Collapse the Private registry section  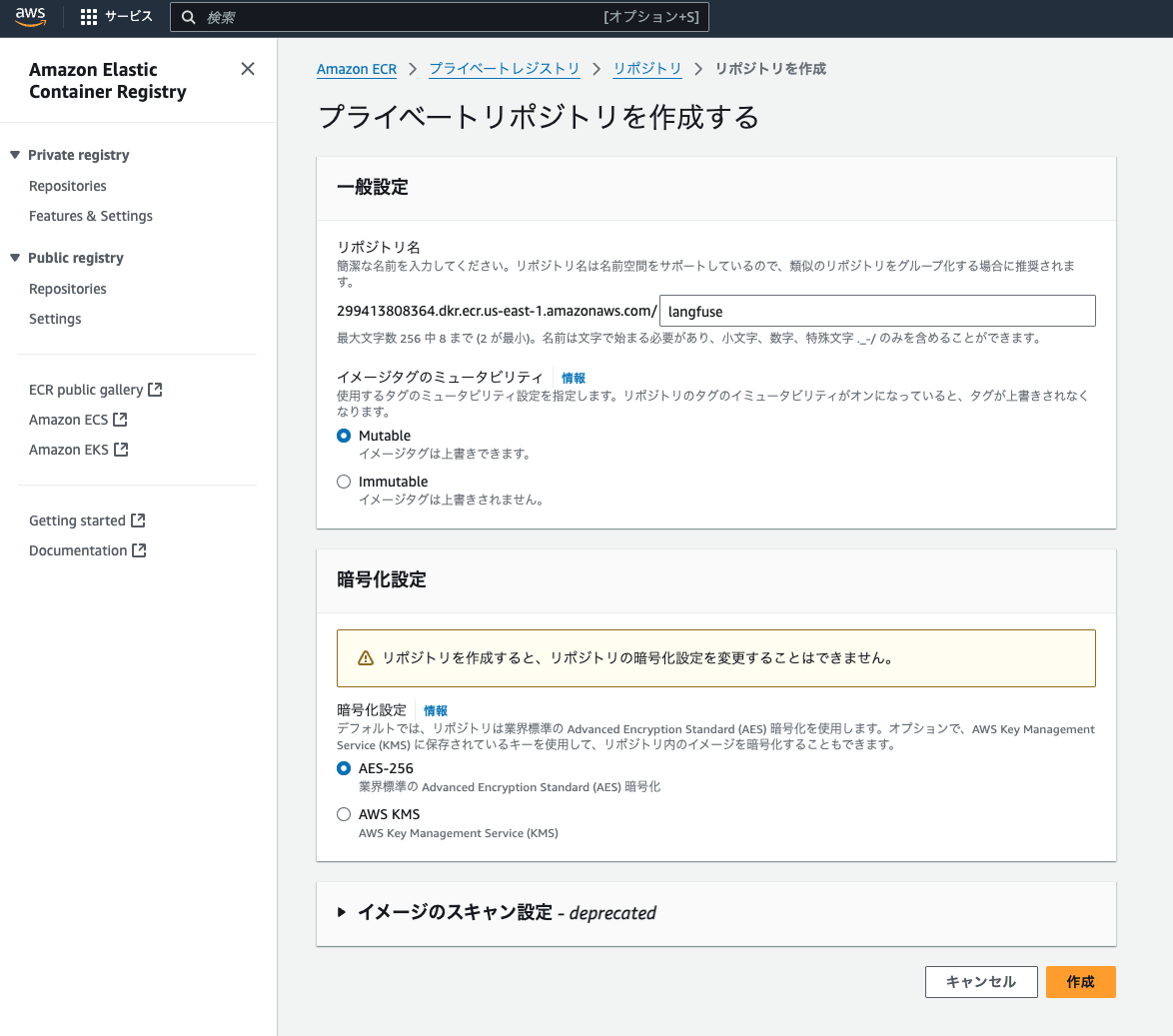[13, 154]
